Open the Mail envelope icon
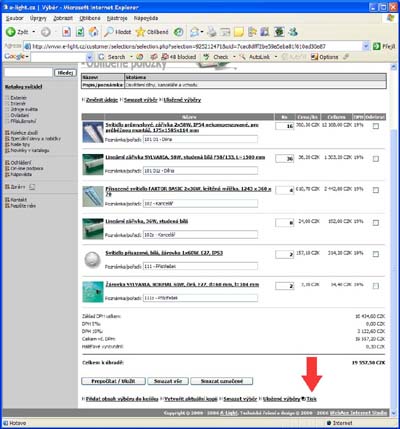 pos(195,32)
